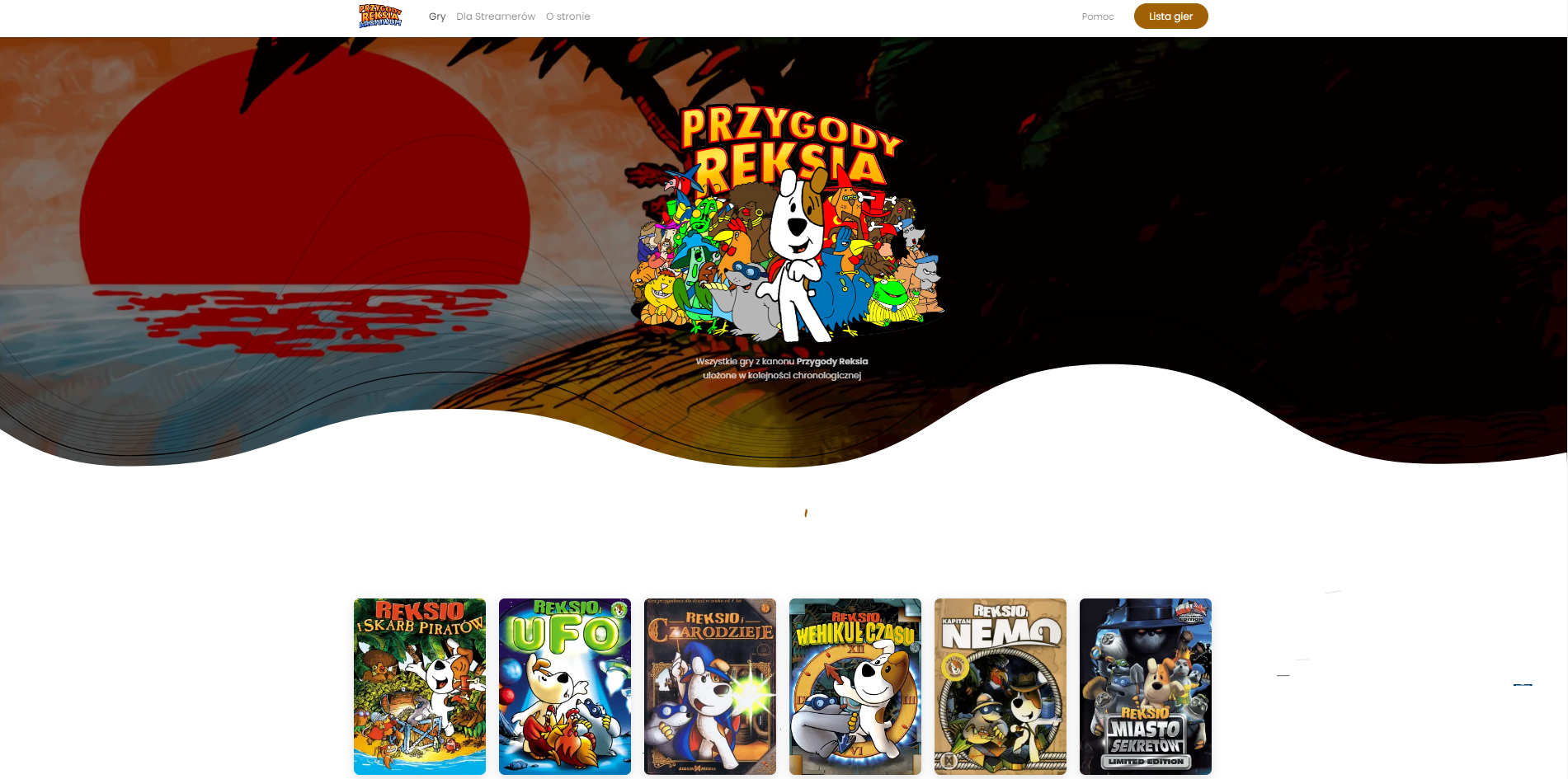Viewport: 1568px width, 779px height.
Task: Click the Aidem Media logo on Czarodzieje cover
Action: (698, 768)
